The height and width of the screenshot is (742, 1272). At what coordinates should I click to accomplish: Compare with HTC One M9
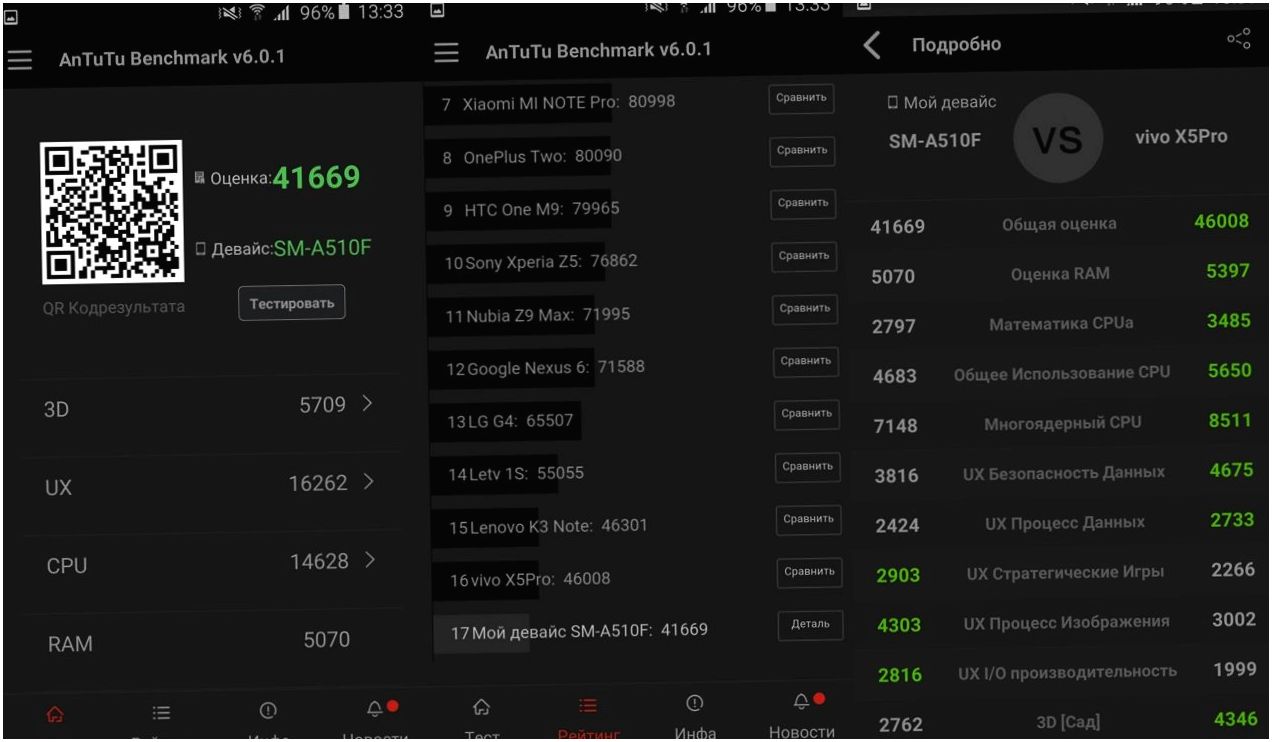tap(804, 202)
